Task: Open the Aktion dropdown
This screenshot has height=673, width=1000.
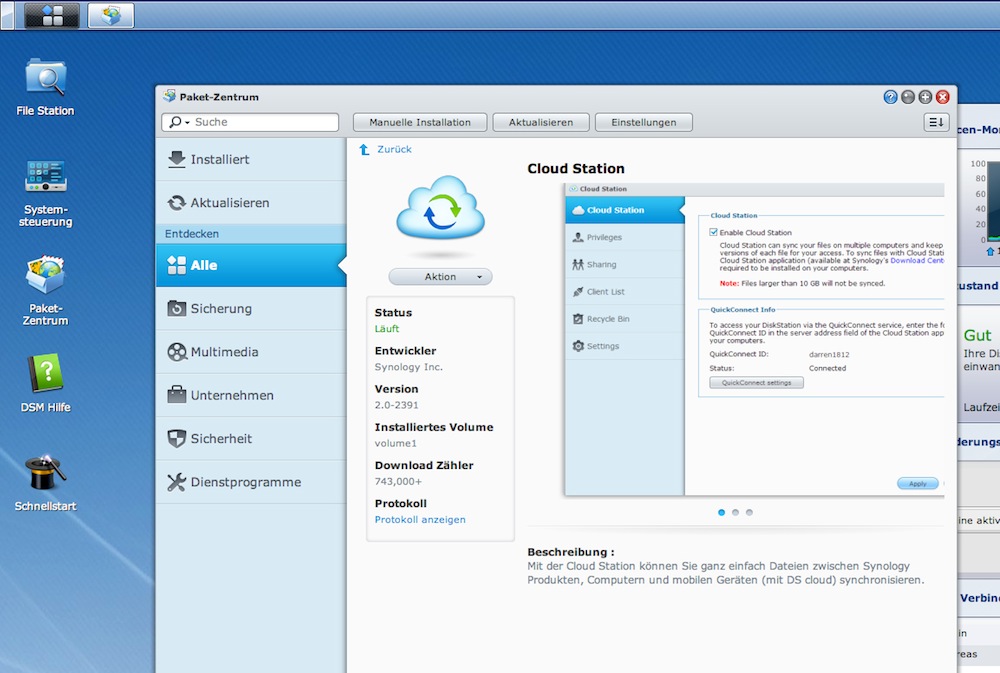Action: [441, 277]
